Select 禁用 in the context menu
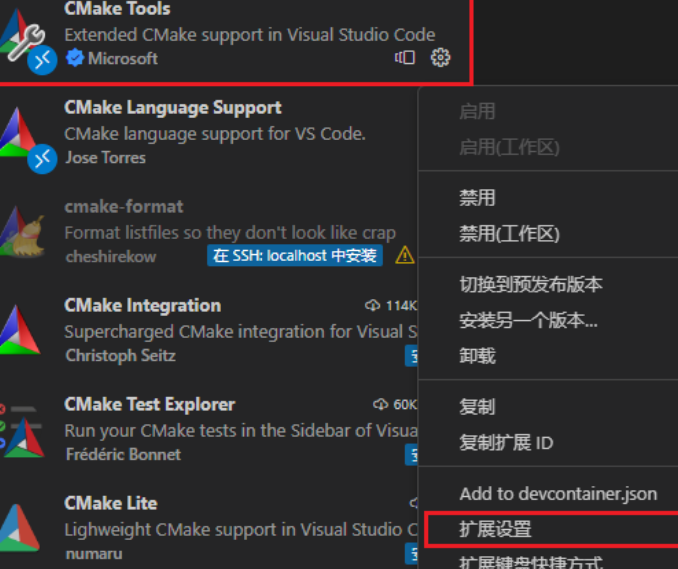 click(x=477, y=198)
